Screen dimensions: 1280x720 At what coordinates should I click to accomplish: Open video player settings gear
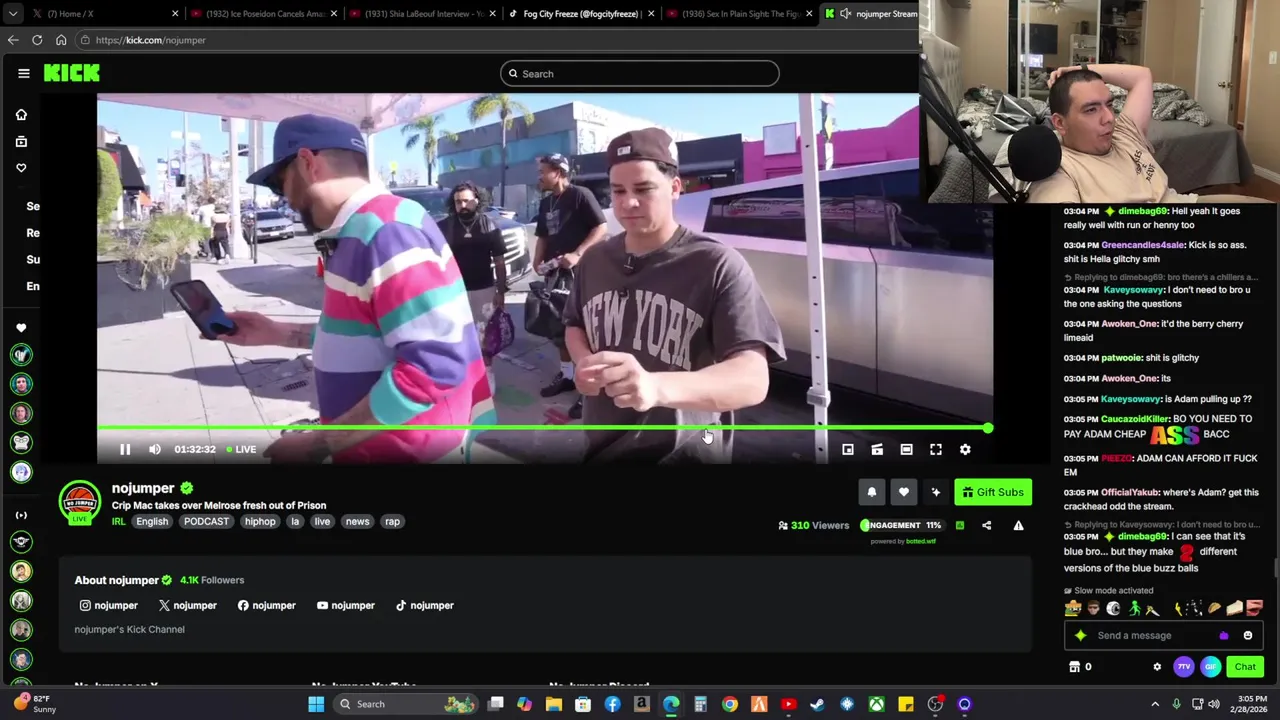pos(965,450)
